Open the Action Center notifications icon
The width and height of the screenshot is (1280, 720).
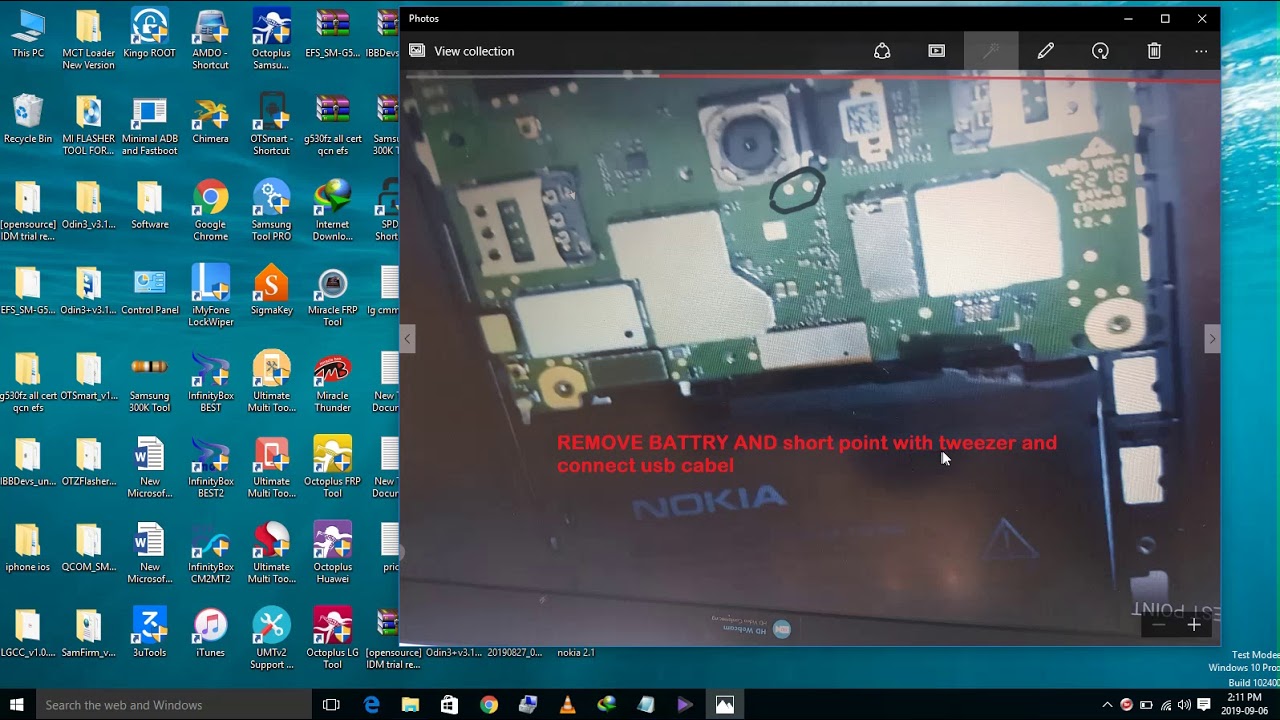(1204, 705)
